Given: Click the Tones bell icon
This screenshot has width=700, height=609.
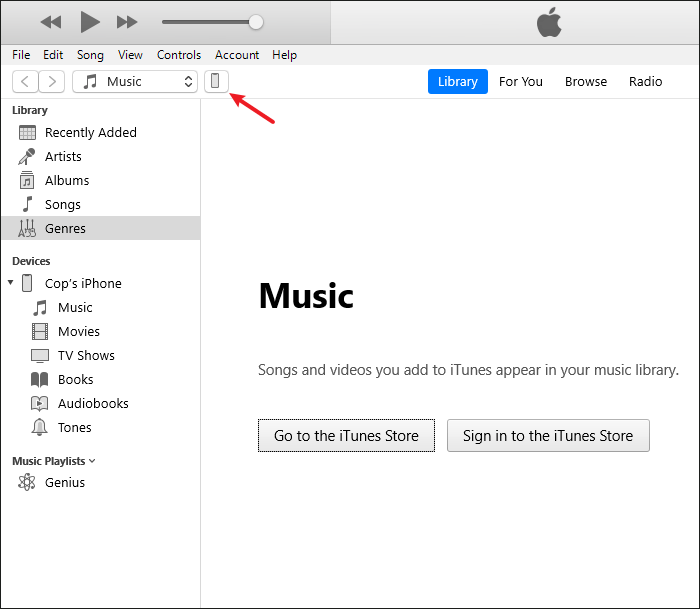Looking at the screenshot, I should [x=39, y=427].
